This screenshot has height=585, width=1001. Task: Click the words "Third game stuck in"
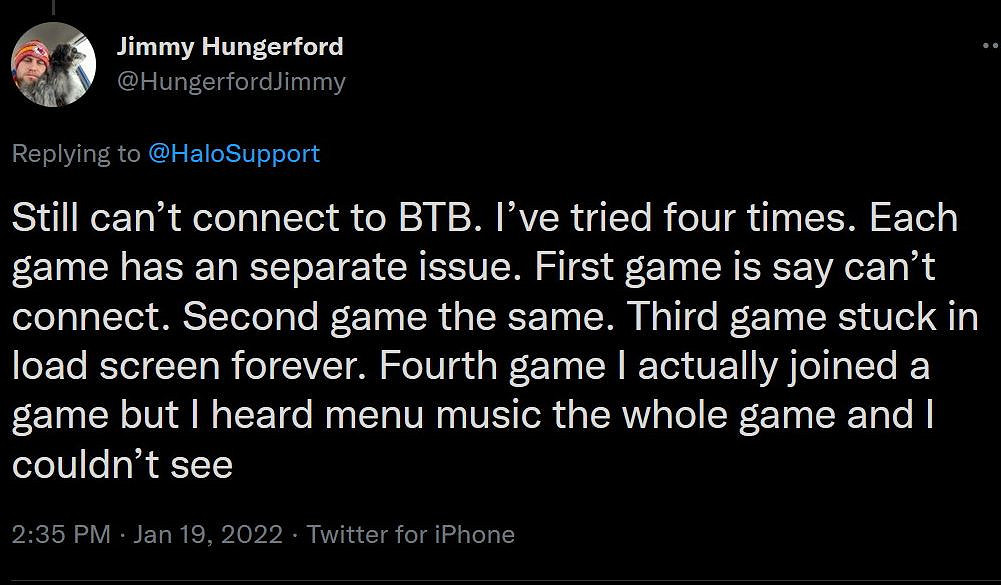(x=790, y=316)
